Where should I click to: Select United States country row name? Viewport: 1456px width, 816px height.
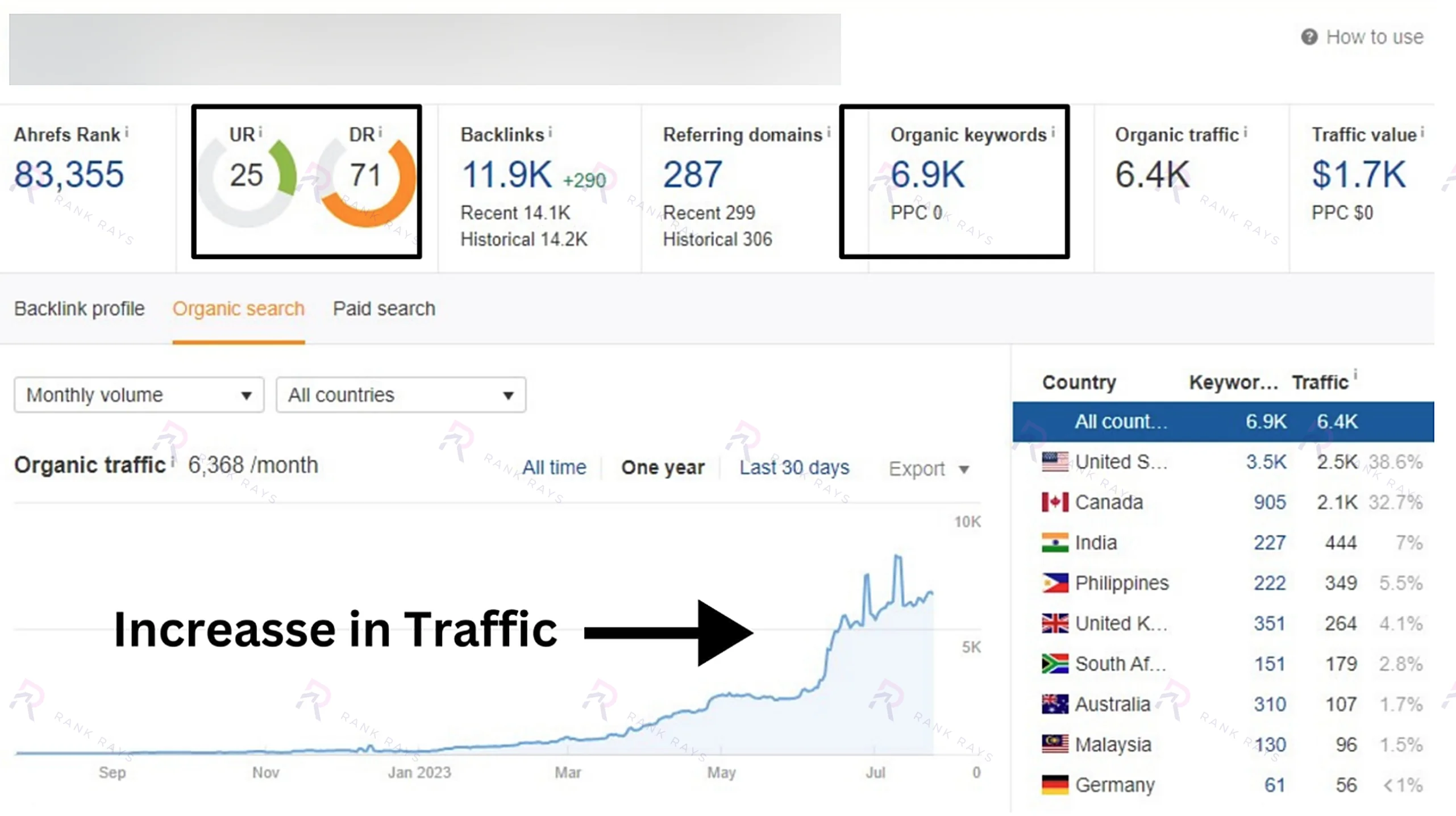coord(1121,462)
